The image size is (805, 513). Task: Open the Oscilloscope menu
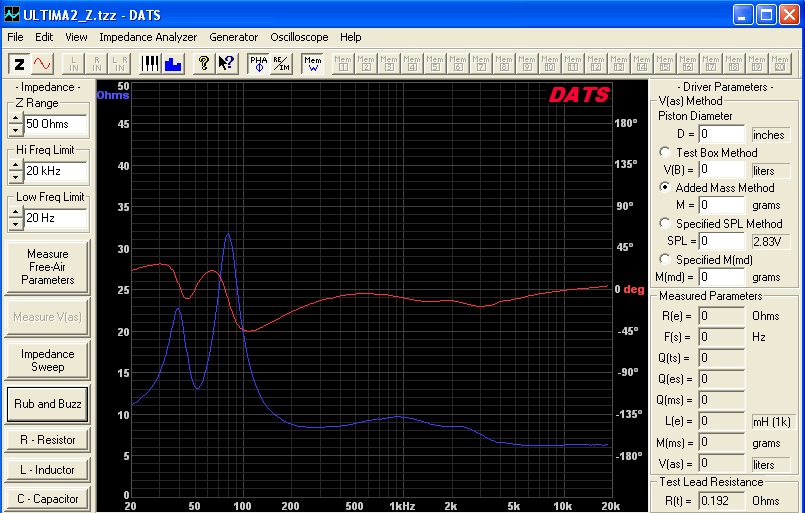(299, 37)
